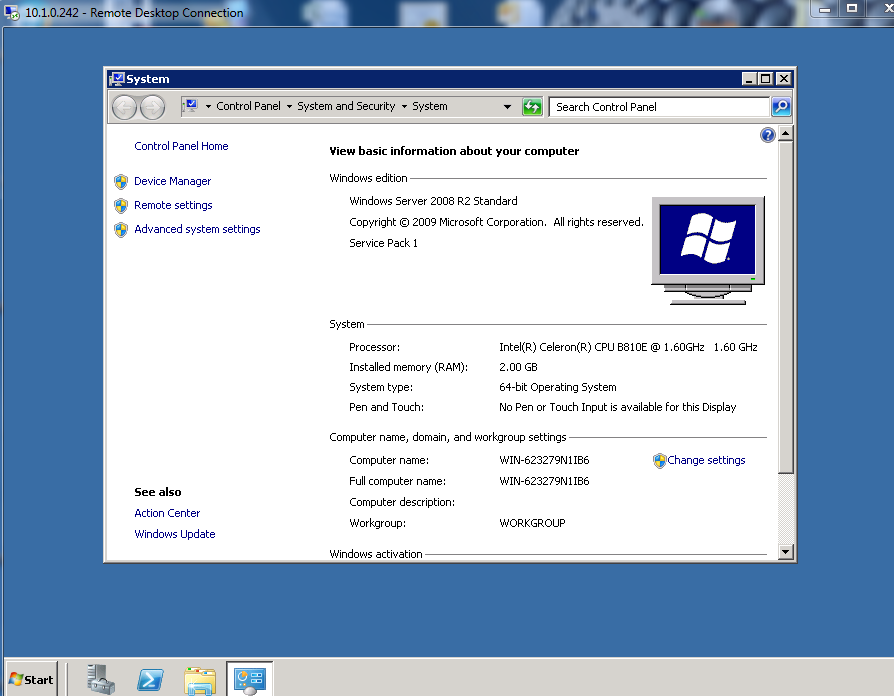Select the System breadcrumb item
The image size is (894, 696).
point(430,106)
